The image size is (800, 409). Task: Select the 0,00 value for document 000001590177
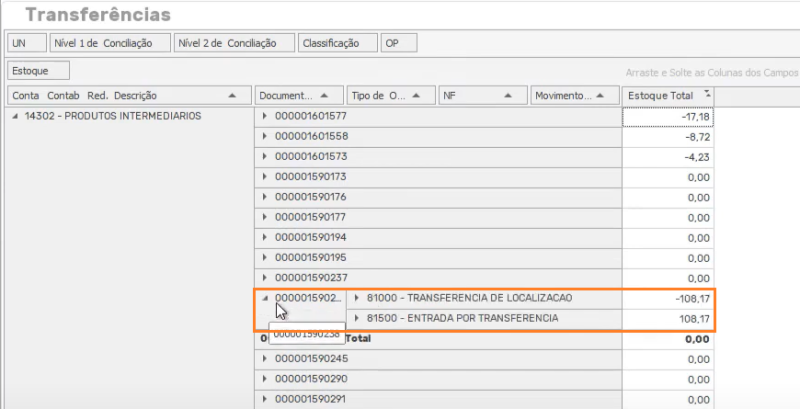click(668, 218)
